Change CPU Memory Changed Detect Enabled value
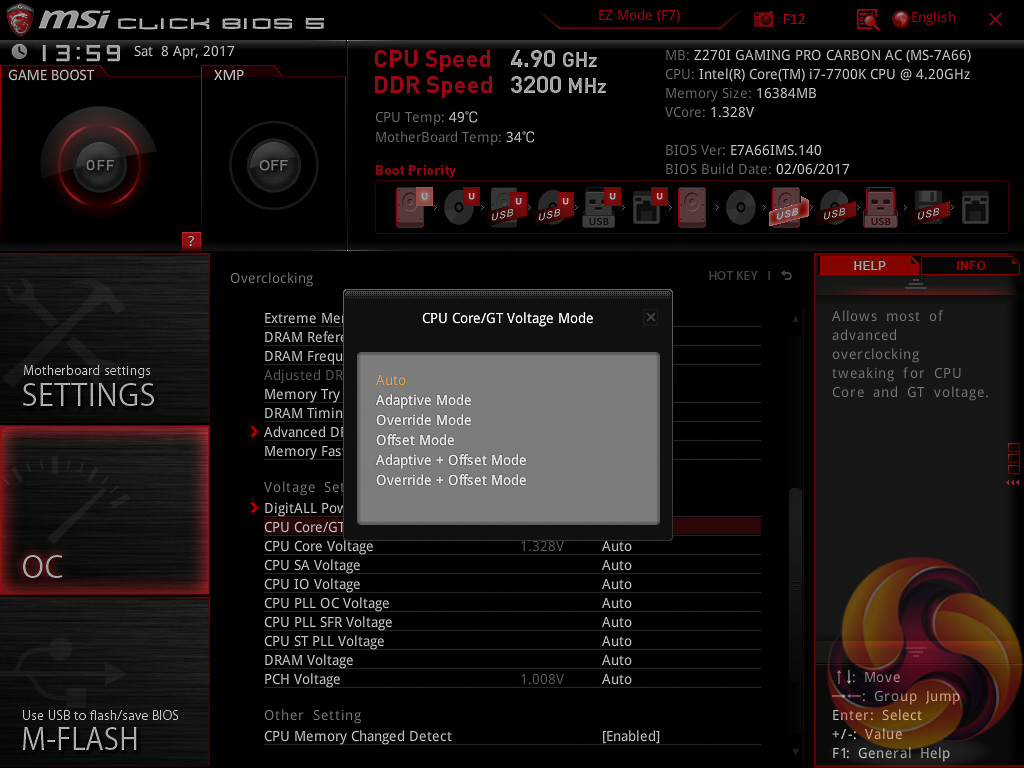This screenshot has height=768, width=1024. coord(631,736)
